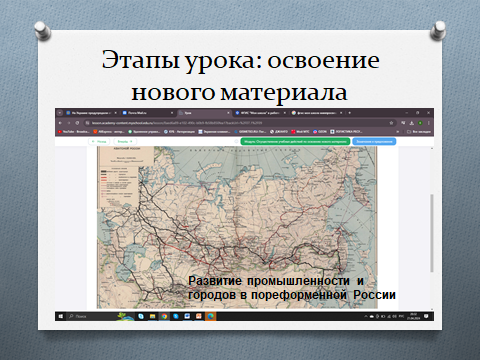Open the downloads icon in browser toolbar

click(x=412, y=123)
